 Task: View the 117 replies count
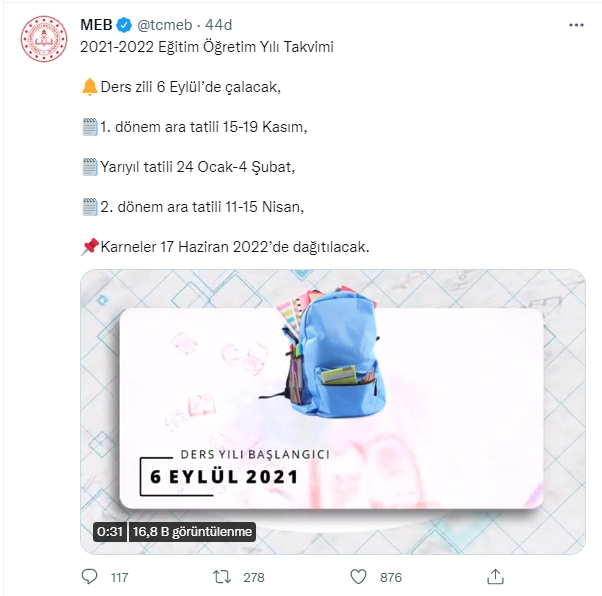coord(119,577)
